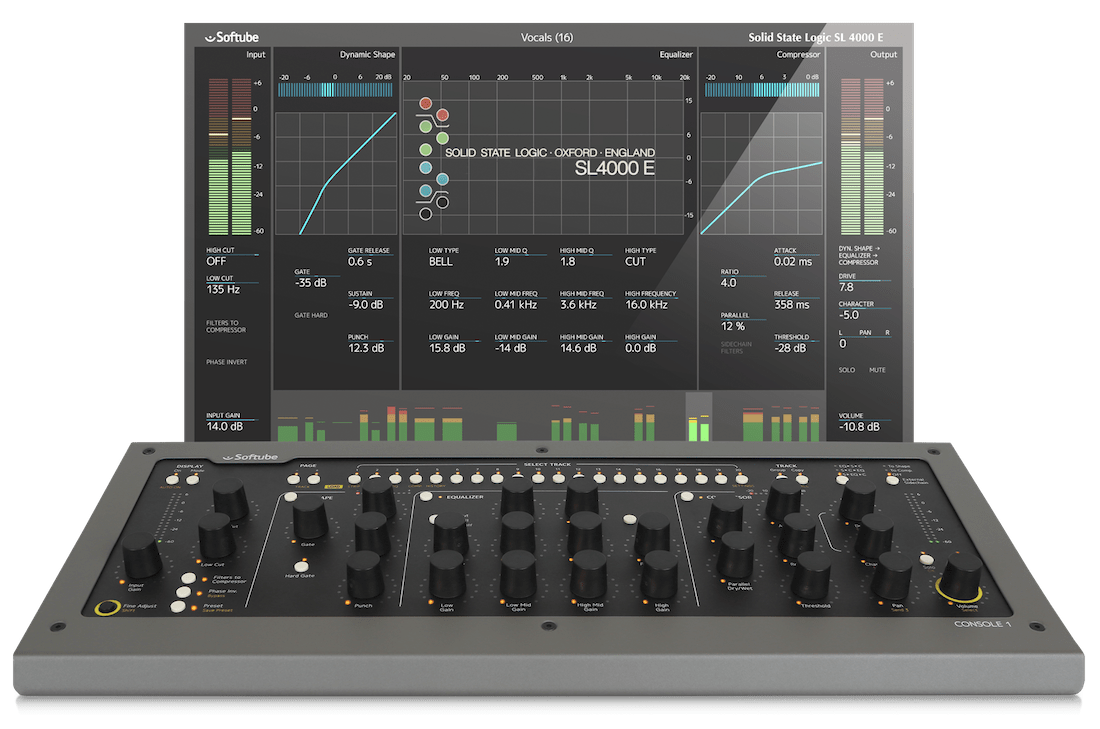This screenshot has height=729, width=1100.
Task: Click the Attack 0.02 ms value
Action: (x=793, y=262)
